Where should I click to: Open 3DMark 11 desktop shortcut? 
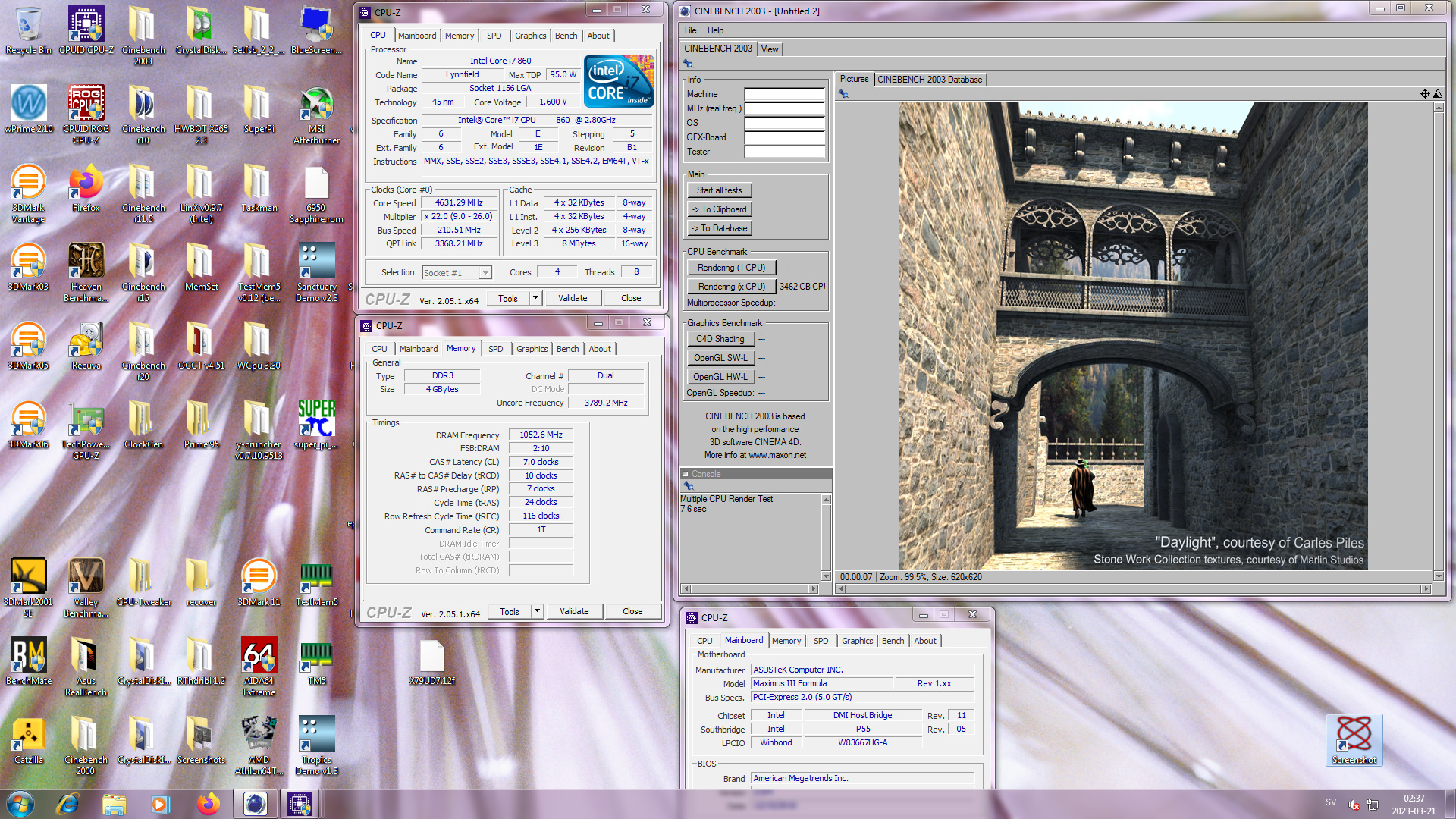pos(259,582)
